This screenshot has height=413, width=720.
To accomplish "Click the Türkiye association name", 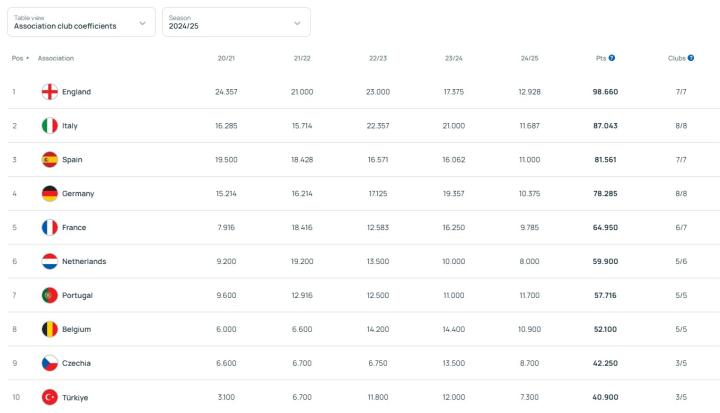I will [75, 397].
